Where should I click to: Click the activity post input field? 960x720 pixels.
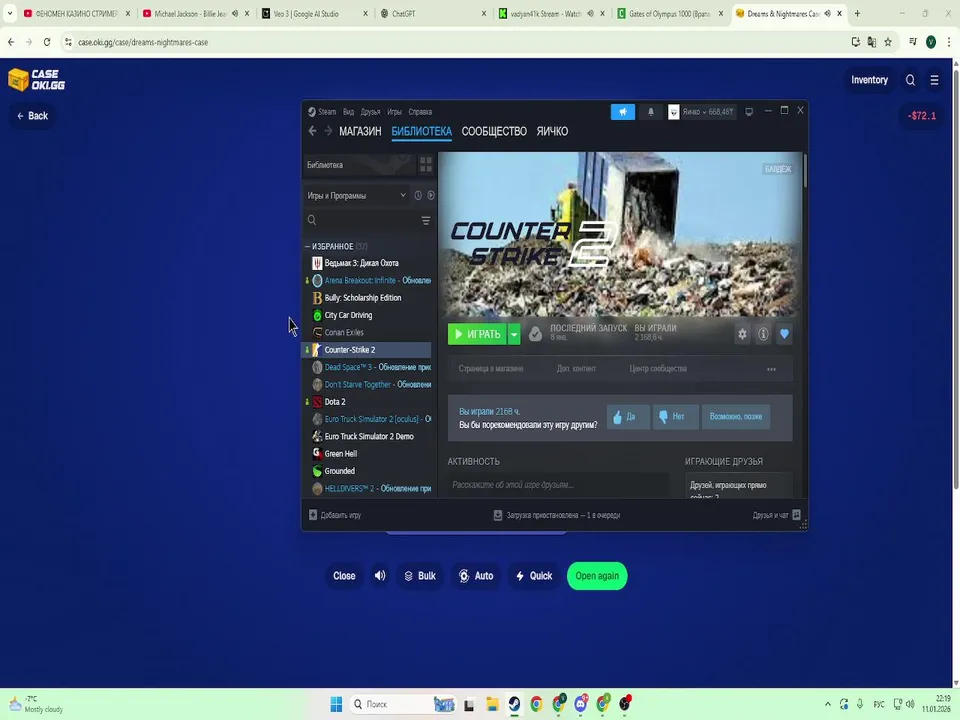coord(558,485)
